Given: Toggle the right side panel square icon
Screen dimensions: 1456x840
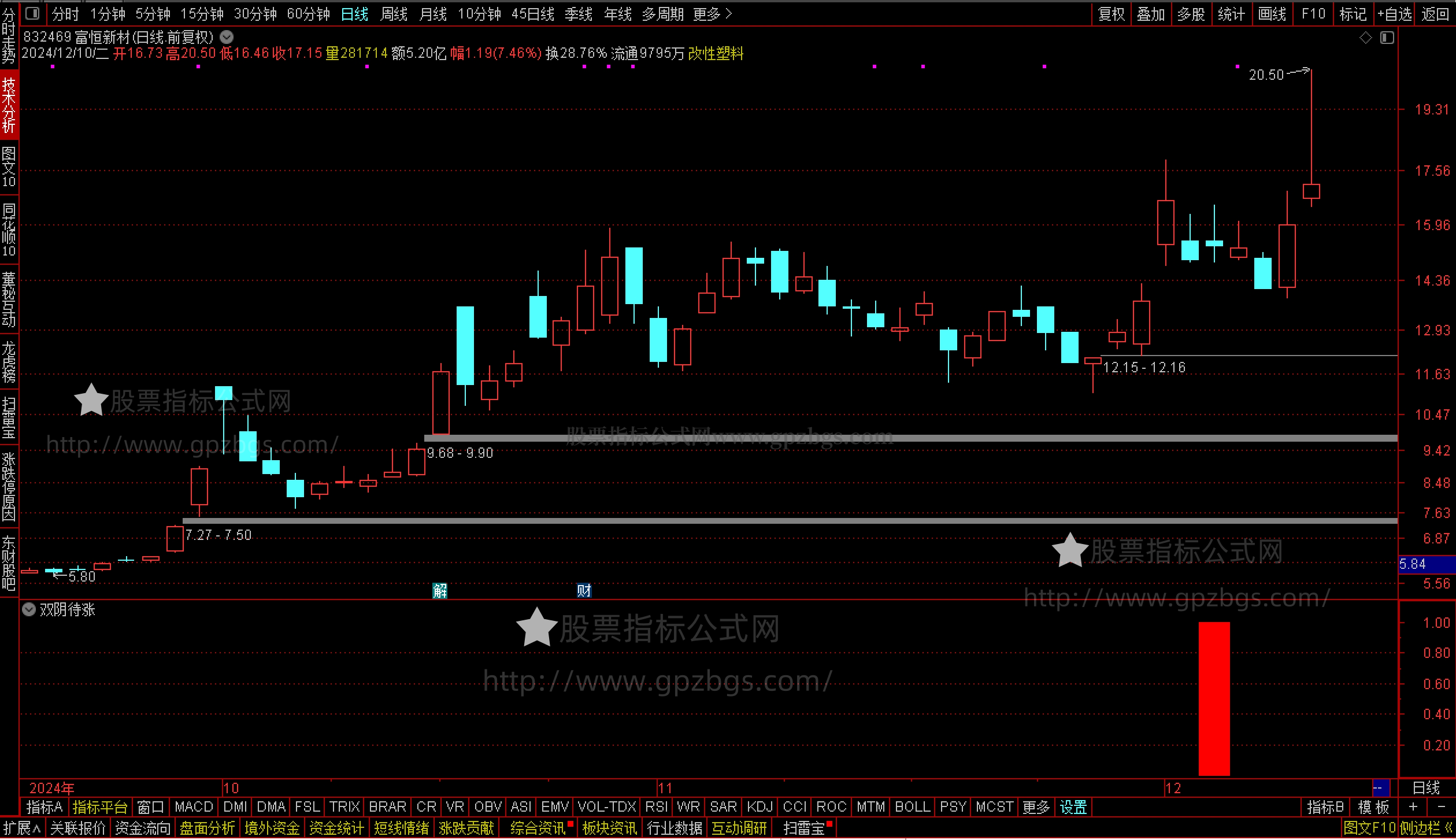Looking at the screenshot, I should [1387, 38].
